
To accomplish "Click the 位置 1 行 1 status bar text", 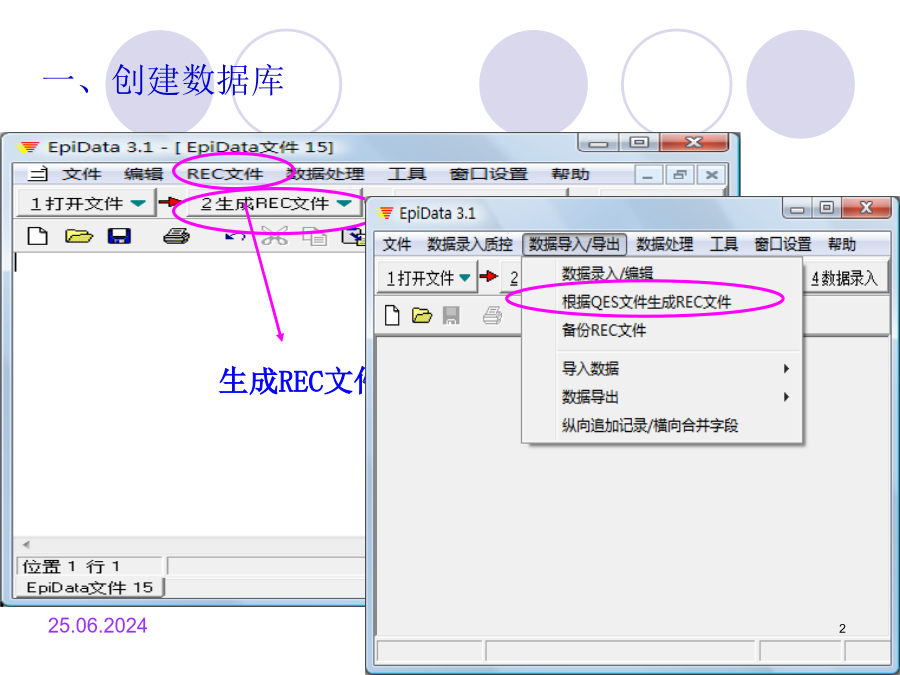I will click(x=71, y=567).
